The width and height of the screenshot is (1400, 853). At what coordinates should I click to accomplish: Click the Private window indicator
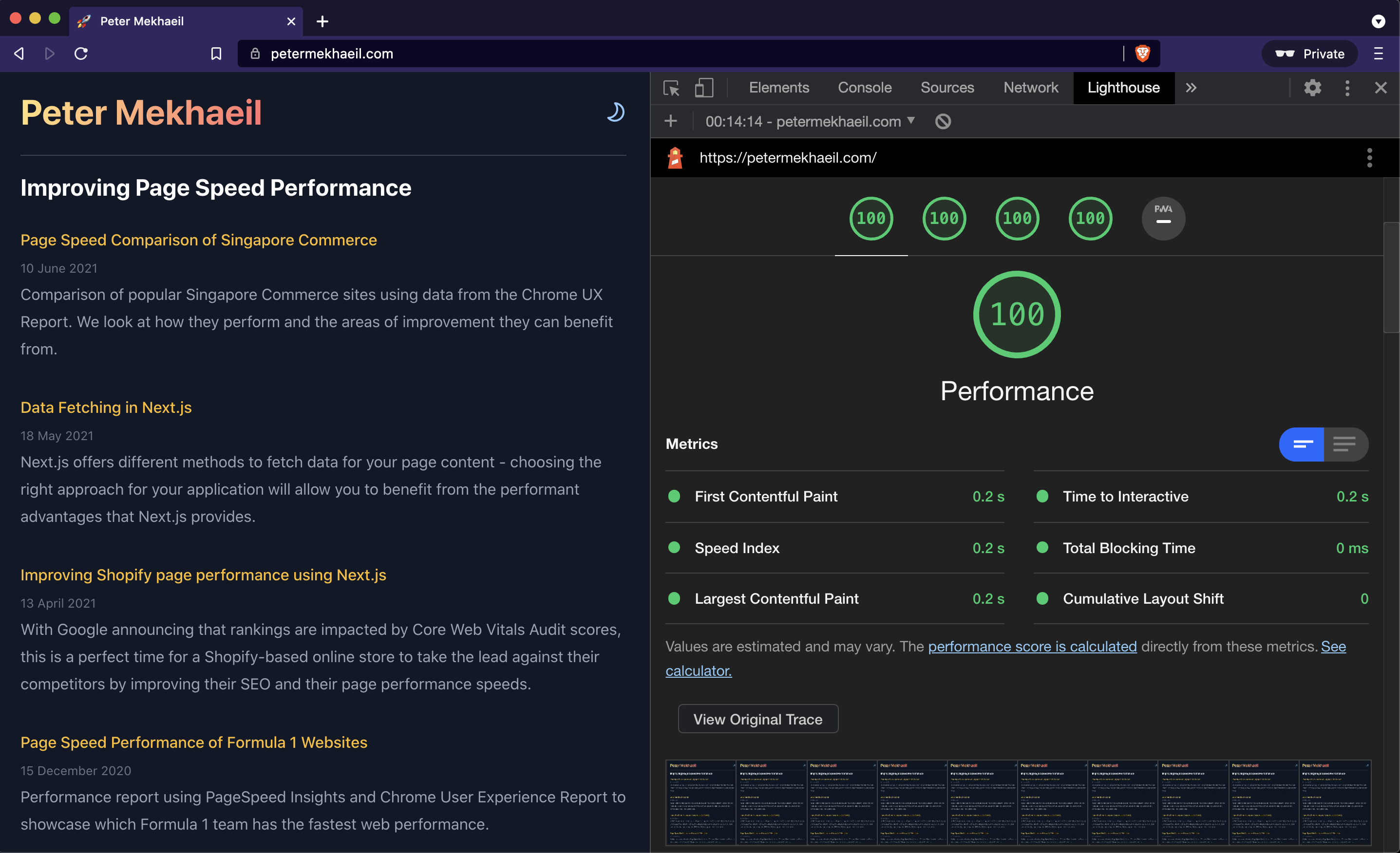click(x=1309, y=54)
